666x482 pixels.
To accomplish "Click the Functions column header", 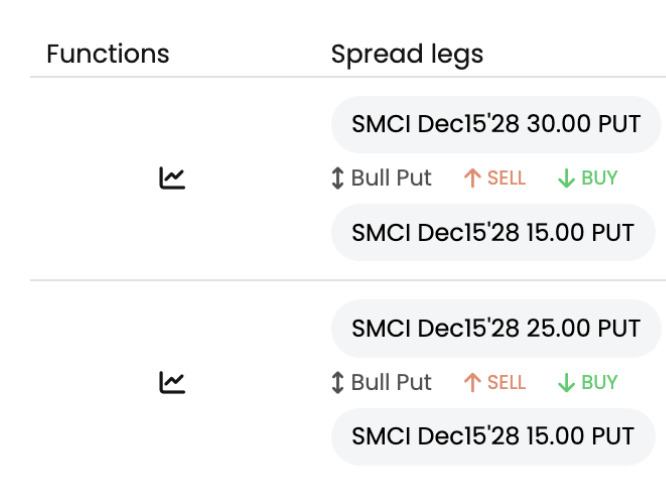I will [108, 54].
